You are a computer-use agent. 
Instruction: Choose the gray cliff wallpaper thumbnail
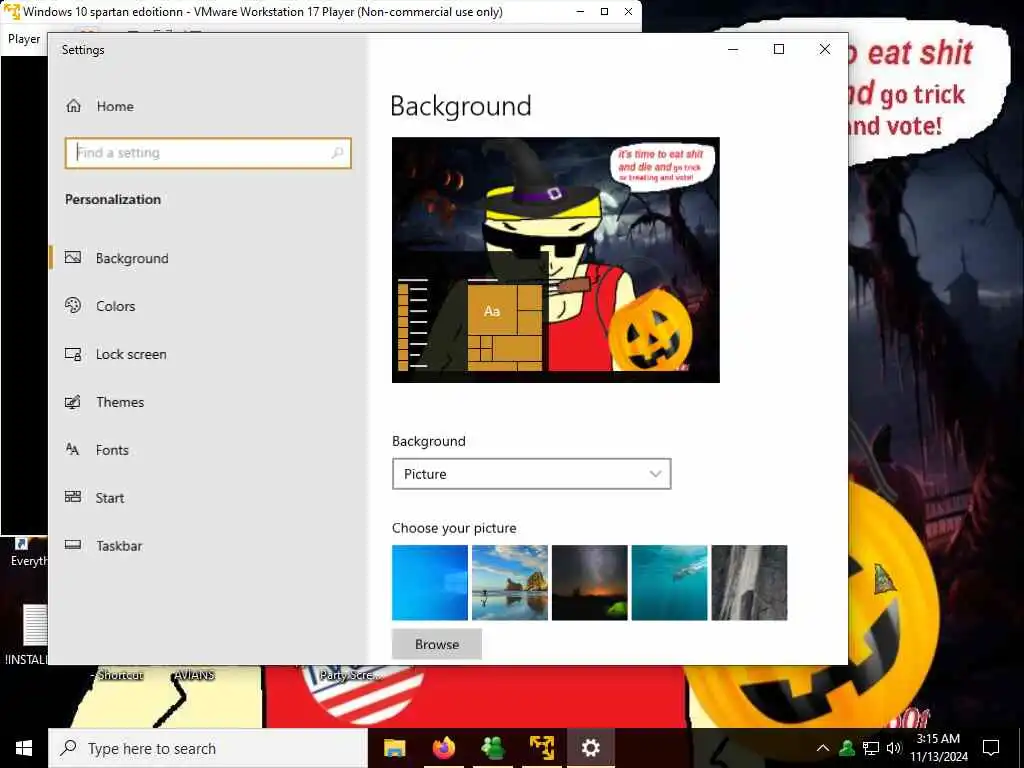749,583
